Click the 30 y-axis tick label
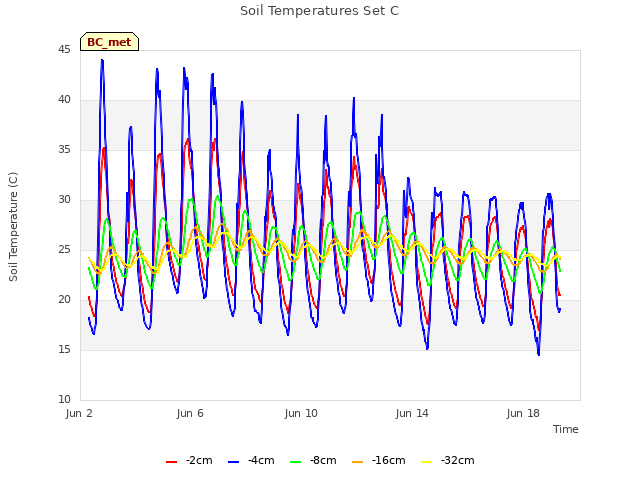 (64, 200)
